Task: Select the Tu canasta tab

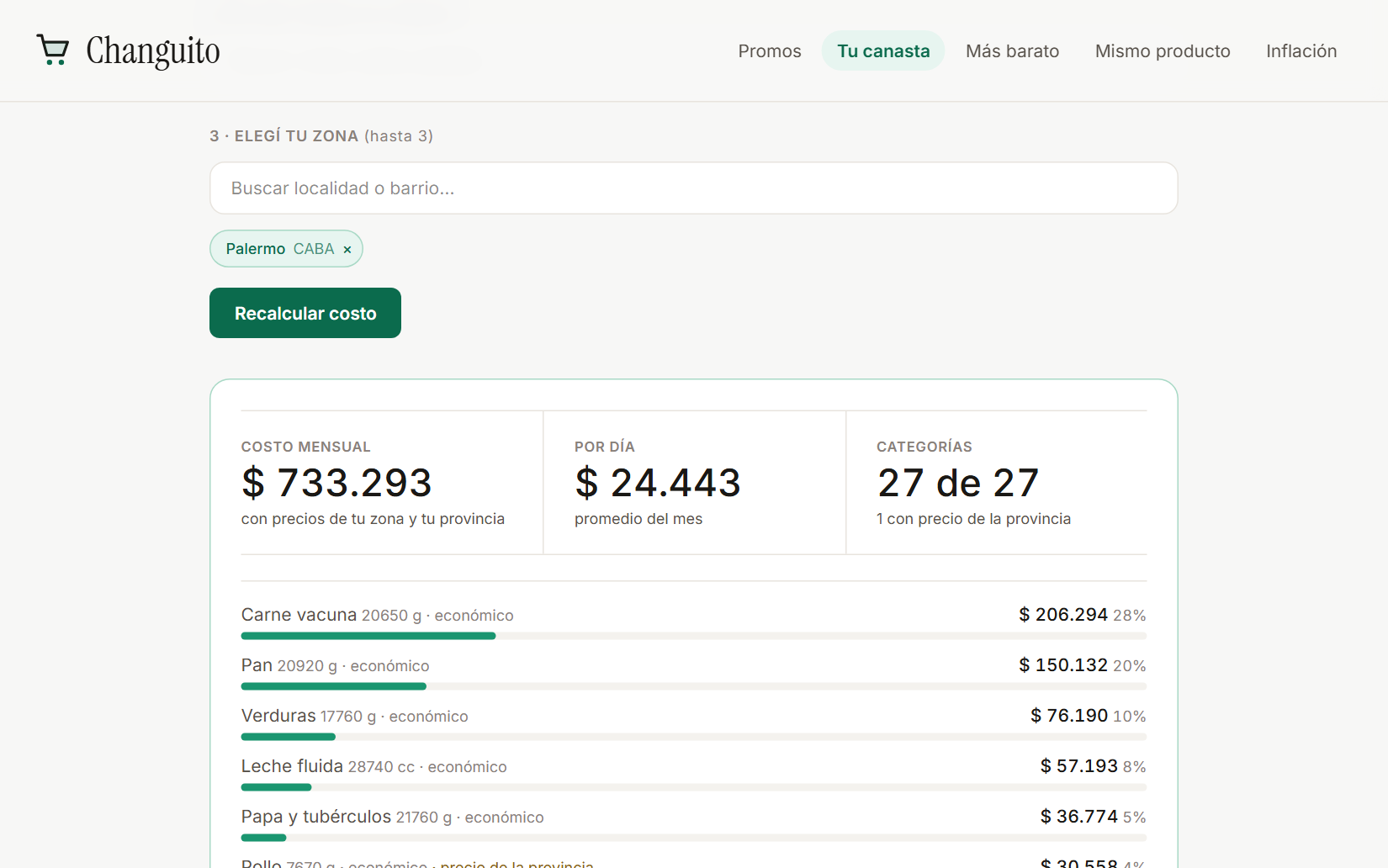Action: 883,51
